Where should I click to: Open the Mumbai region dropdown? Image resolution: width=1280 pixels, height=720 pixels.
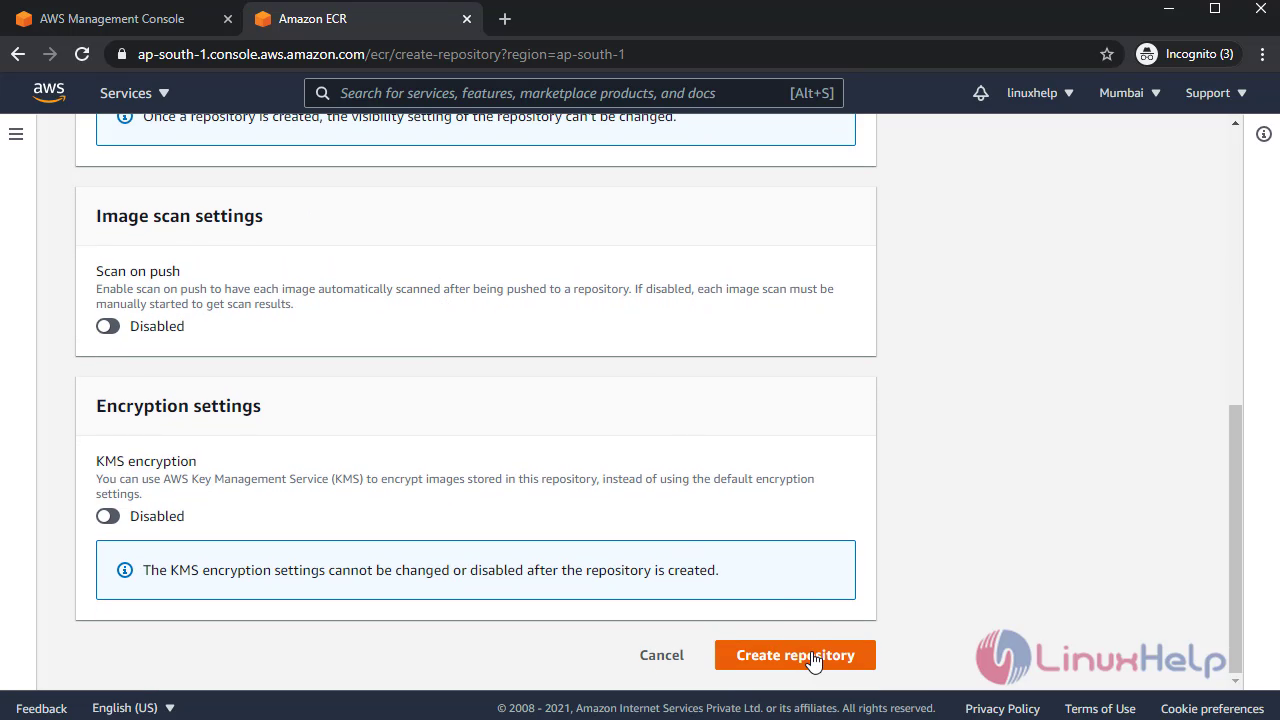[x=1130, y=93]
